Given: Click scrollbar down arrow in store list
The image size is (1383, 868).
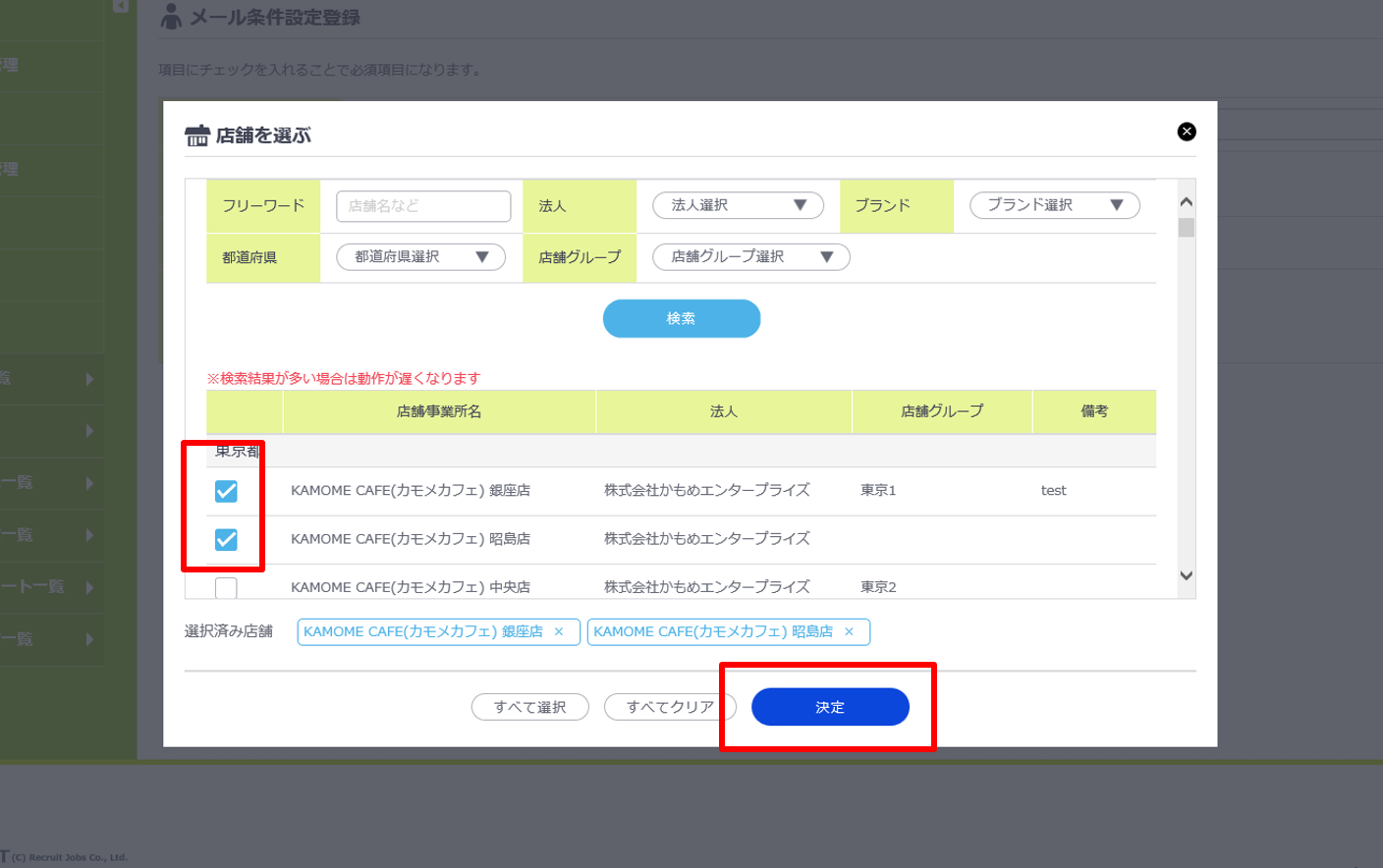Looking at the screenshot, I should pyautogui.click(x=1186, y=576).
